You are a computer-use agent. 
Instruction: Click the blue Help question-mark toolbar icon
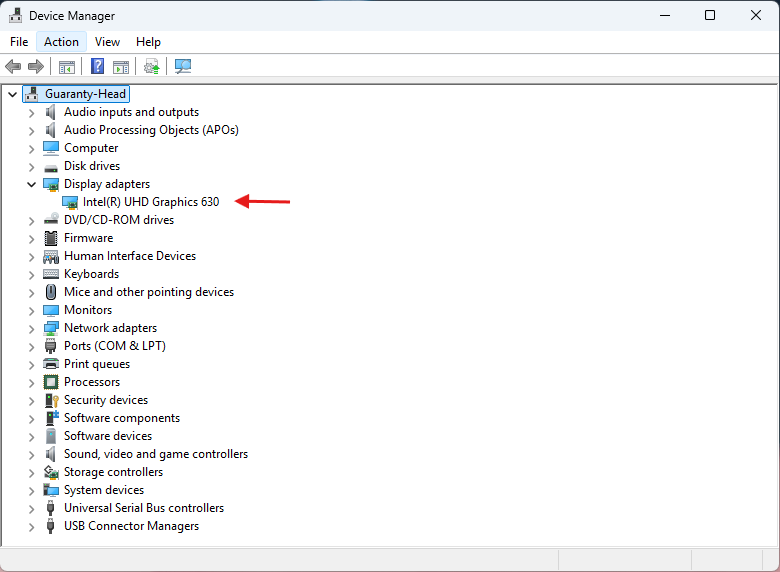pyautogui.click(x=97, y=67)
